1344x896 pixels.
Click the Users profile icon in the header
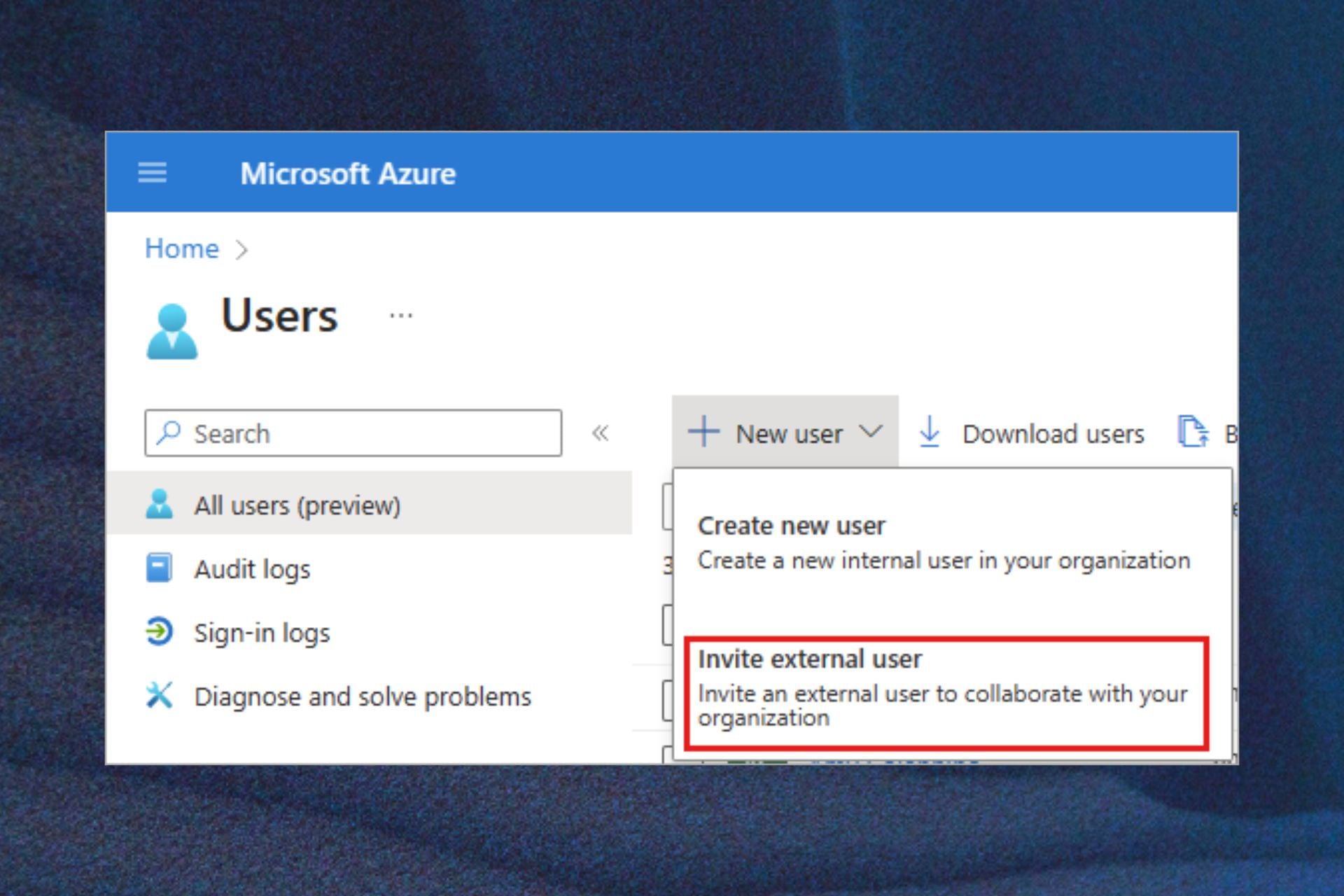coord(171,329)
